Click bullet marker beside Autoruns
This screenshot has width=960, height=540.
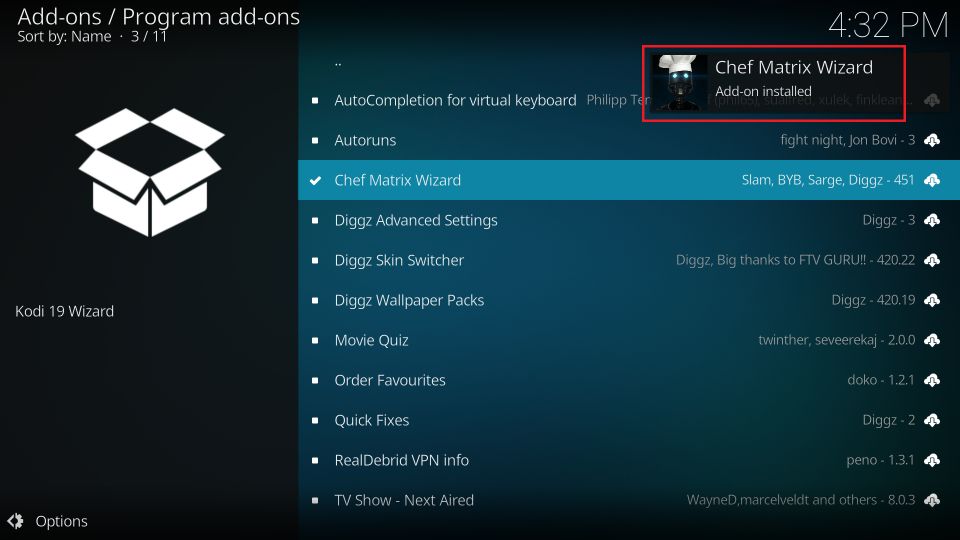(315, 140)
